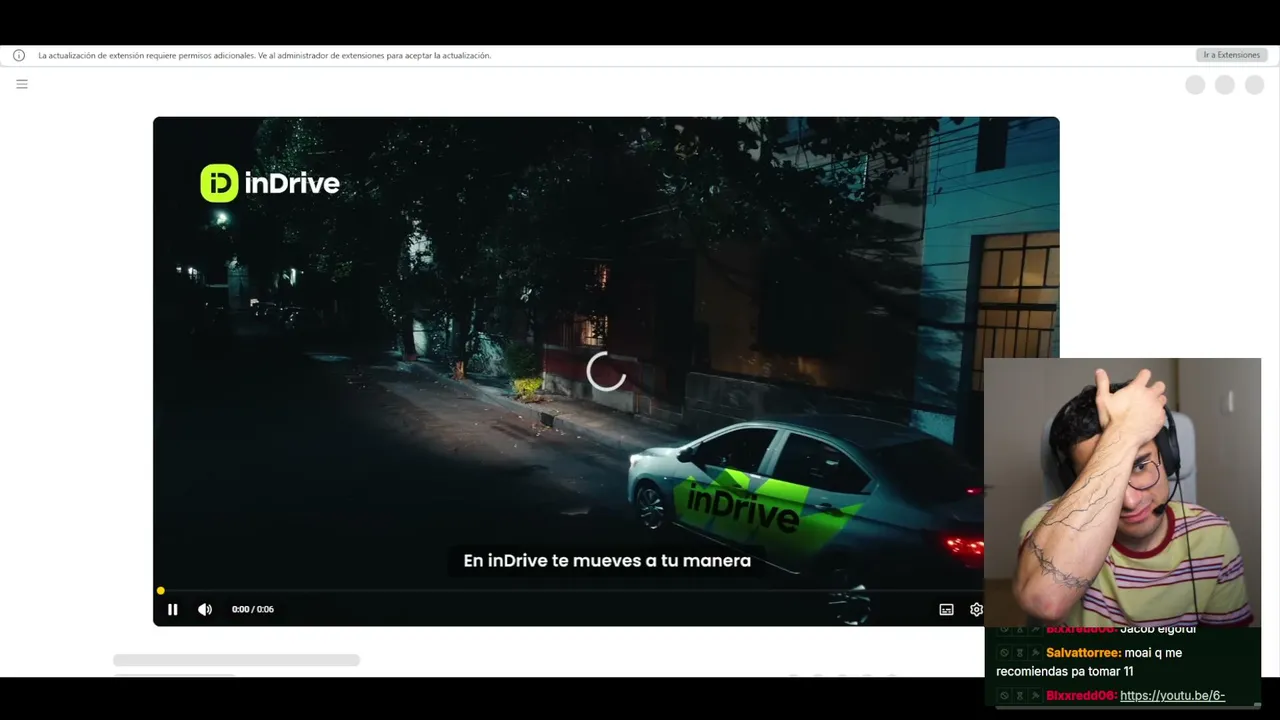Click the "Ir a Extensiones" button
1280x720 pixels.
[1231, 55]
